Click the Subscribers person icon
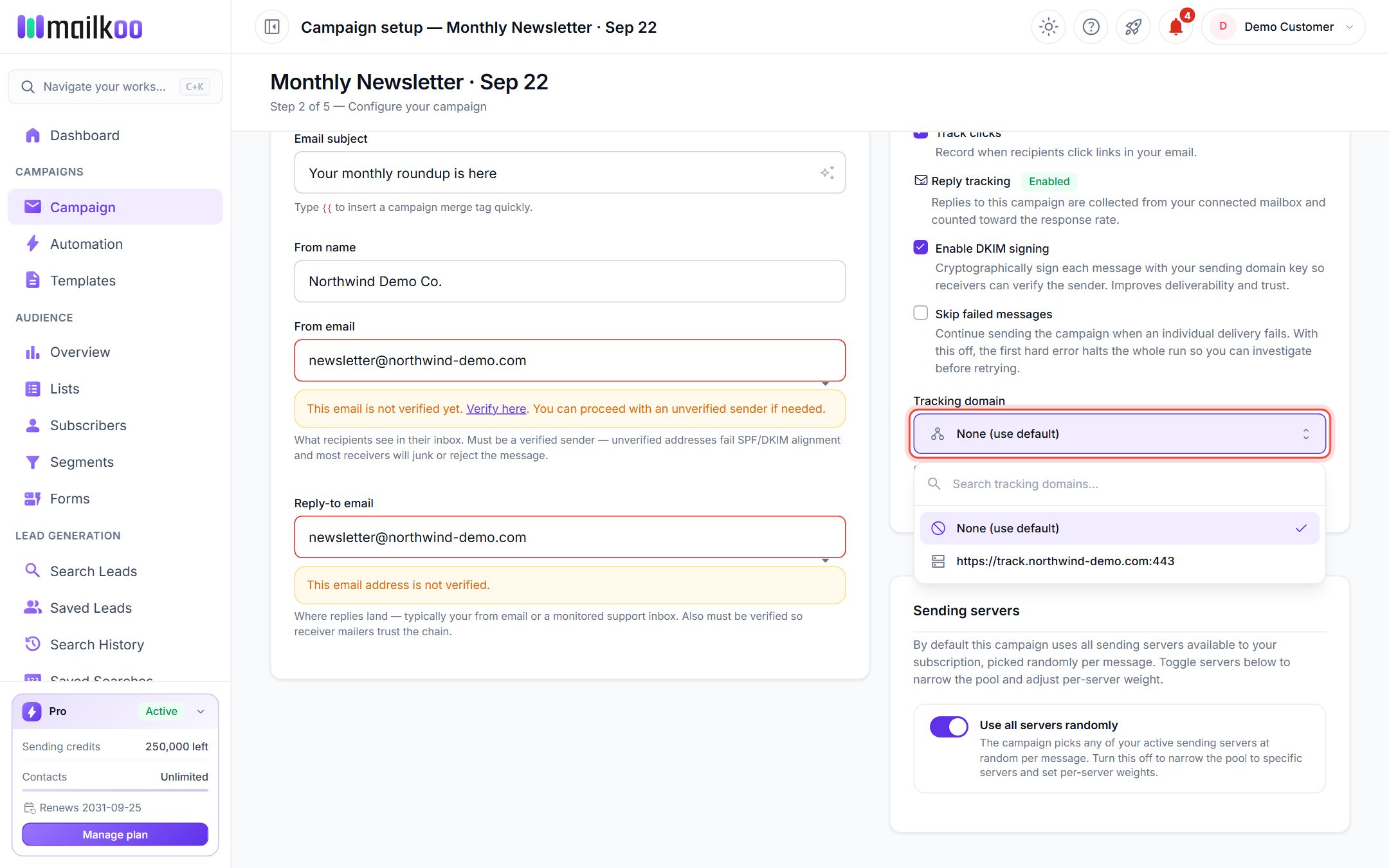Viewport: 1389px width, 868px height. pyautogui.click(x=32, y=426)
